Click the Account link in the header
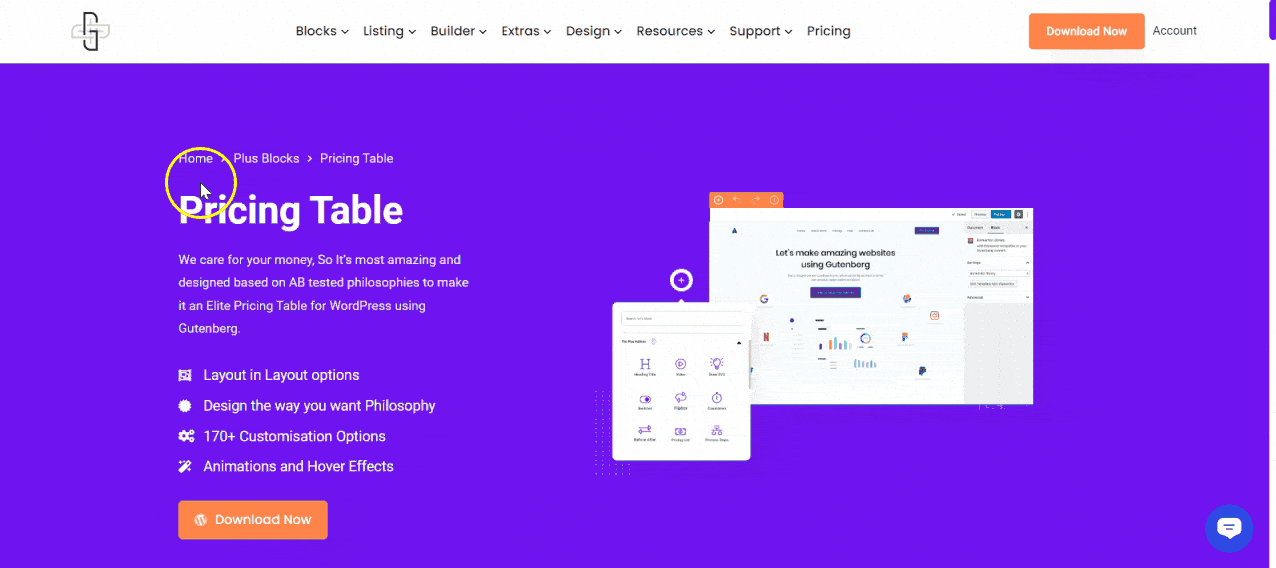 point(1174,31)
